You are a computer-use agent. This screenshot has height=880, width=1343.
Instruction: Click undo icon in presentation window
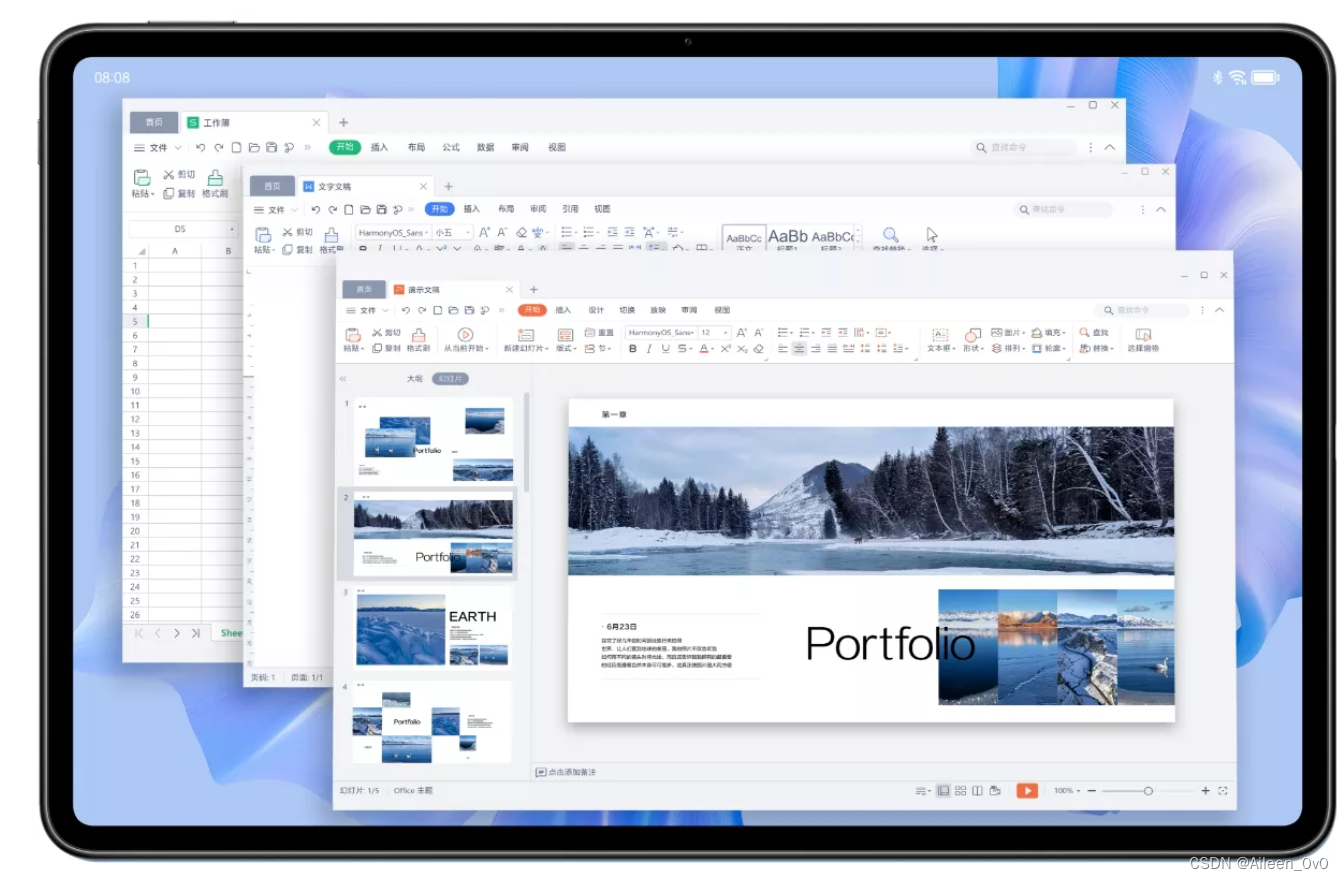tap(406, 310)
